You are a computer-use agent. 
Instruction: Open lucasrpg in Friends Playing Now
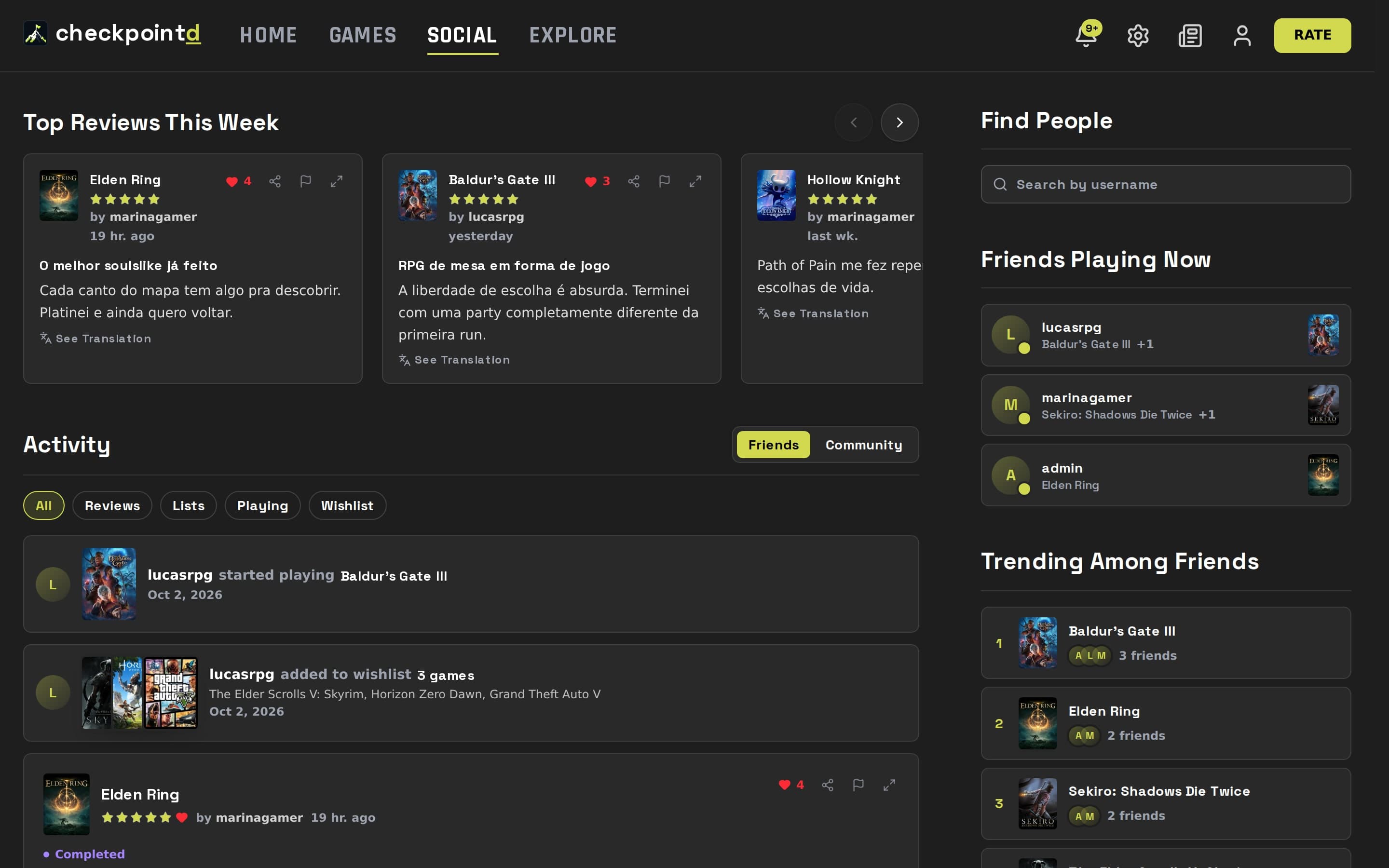(1166, 335)
